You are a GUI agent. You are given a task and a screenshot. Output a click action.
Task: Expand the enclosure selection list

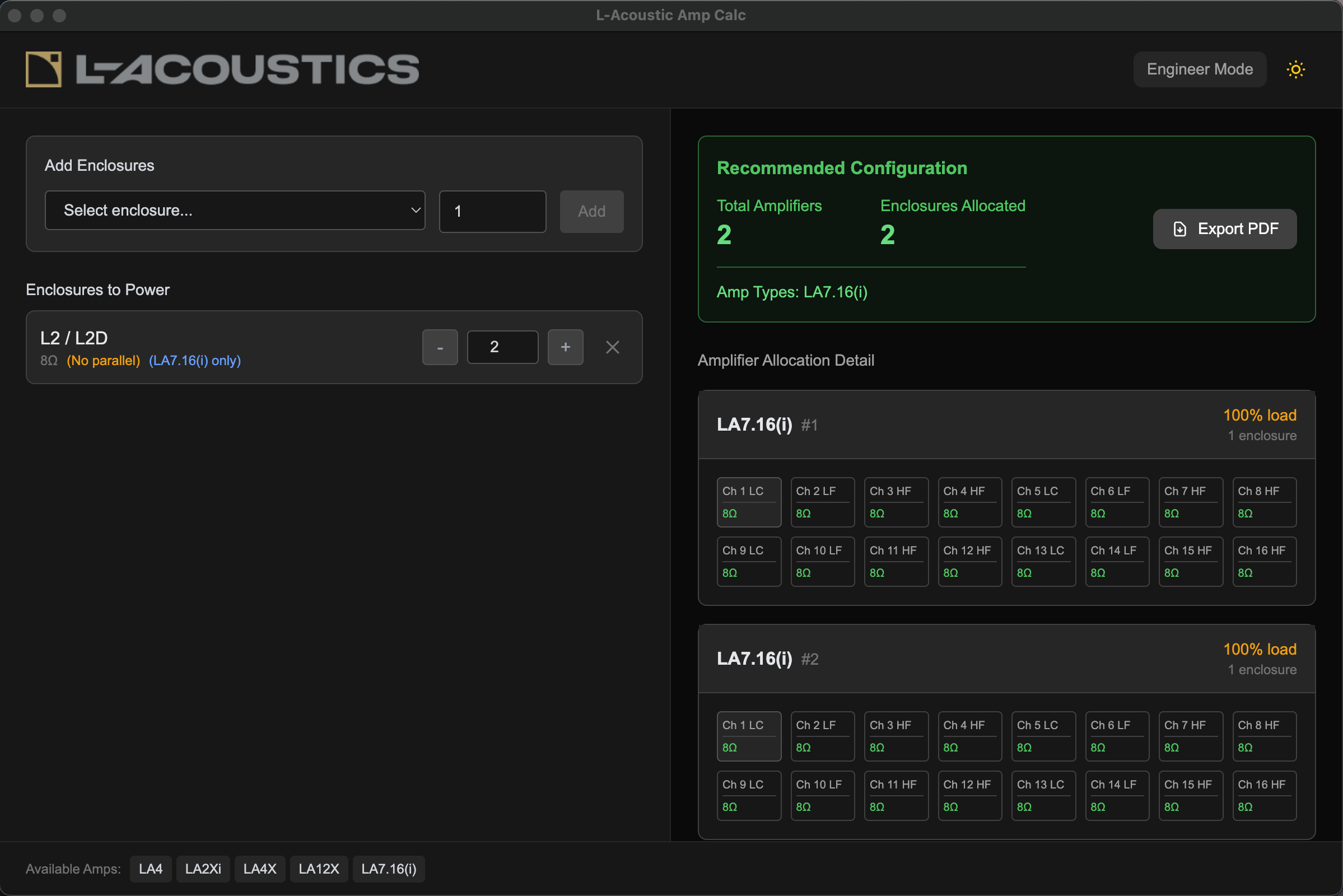234,211
